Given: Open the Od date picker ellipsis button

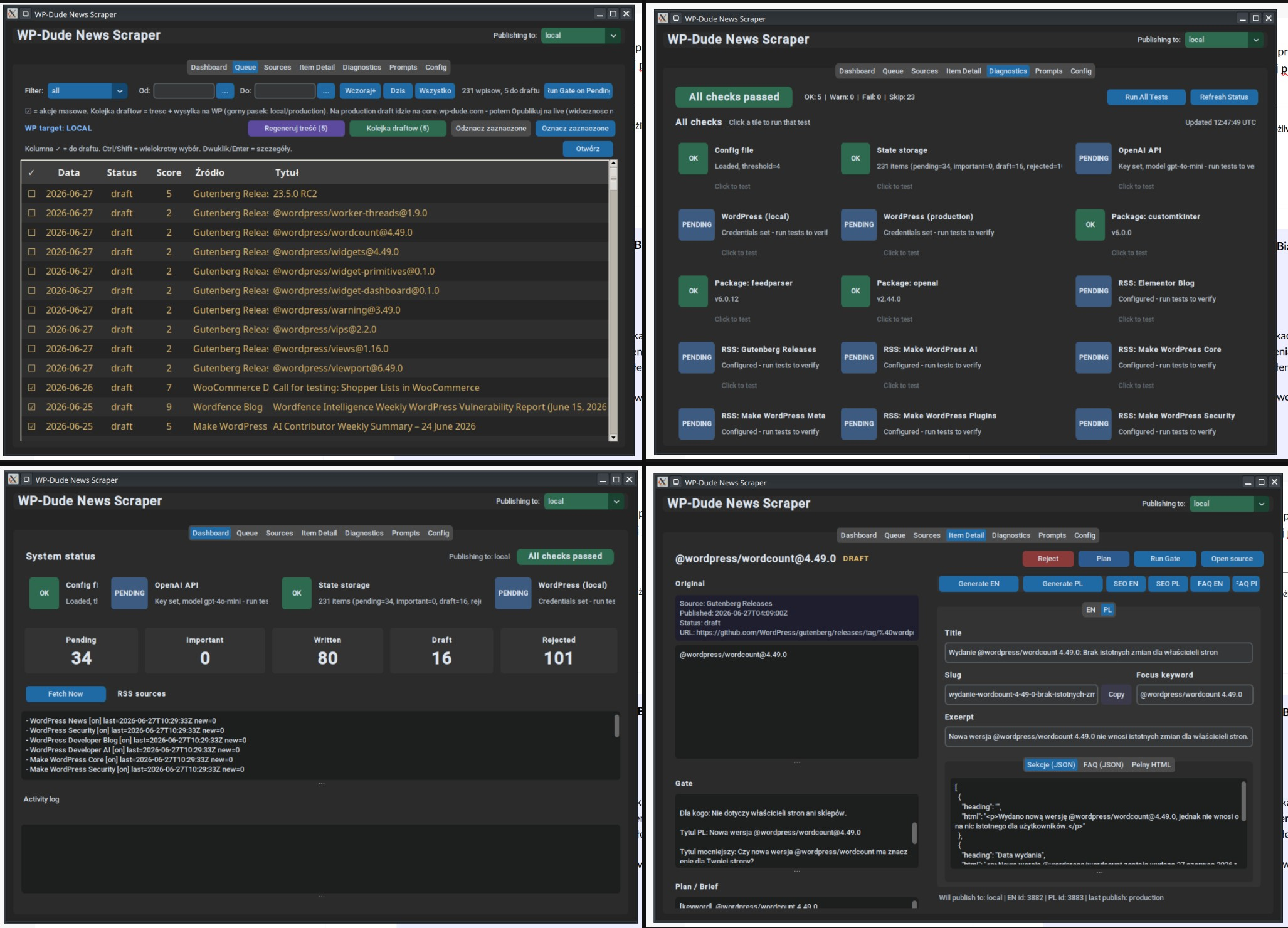Looking at the screenshot, I should [x=225, y=91].
